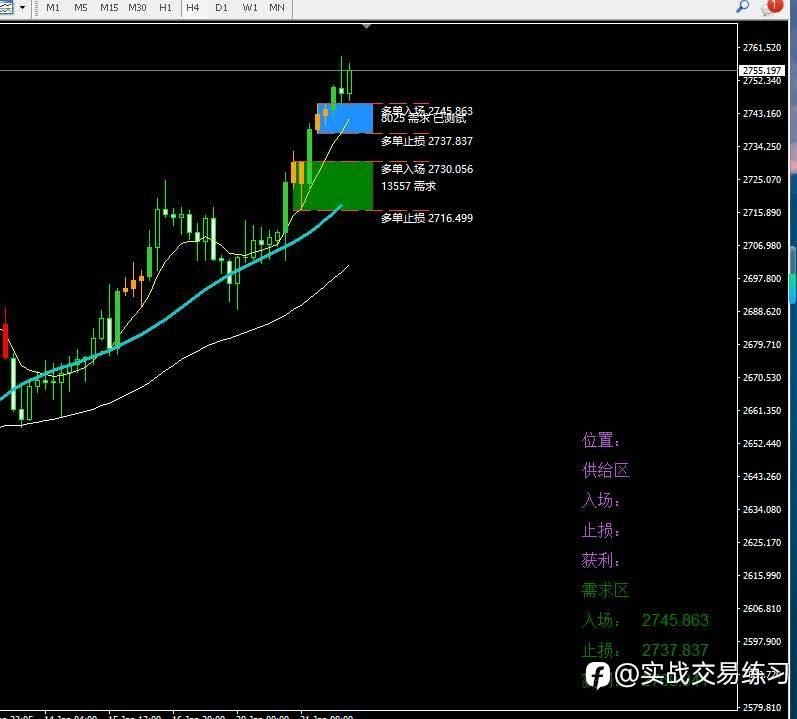
Task: Click price scale value 2697.800
Action: click(762, 278)
